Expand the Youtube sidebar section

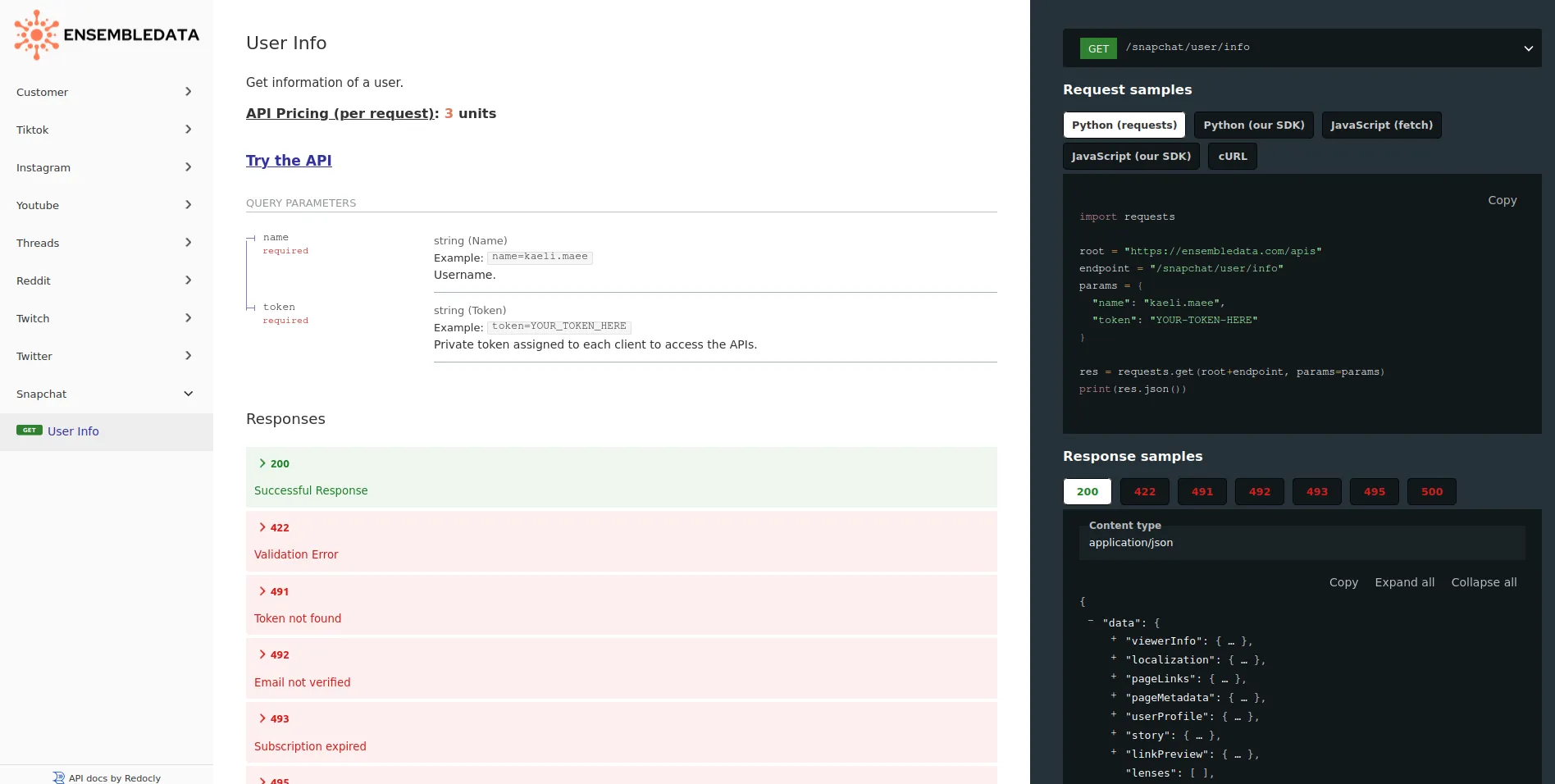click(x=107, y=205)
